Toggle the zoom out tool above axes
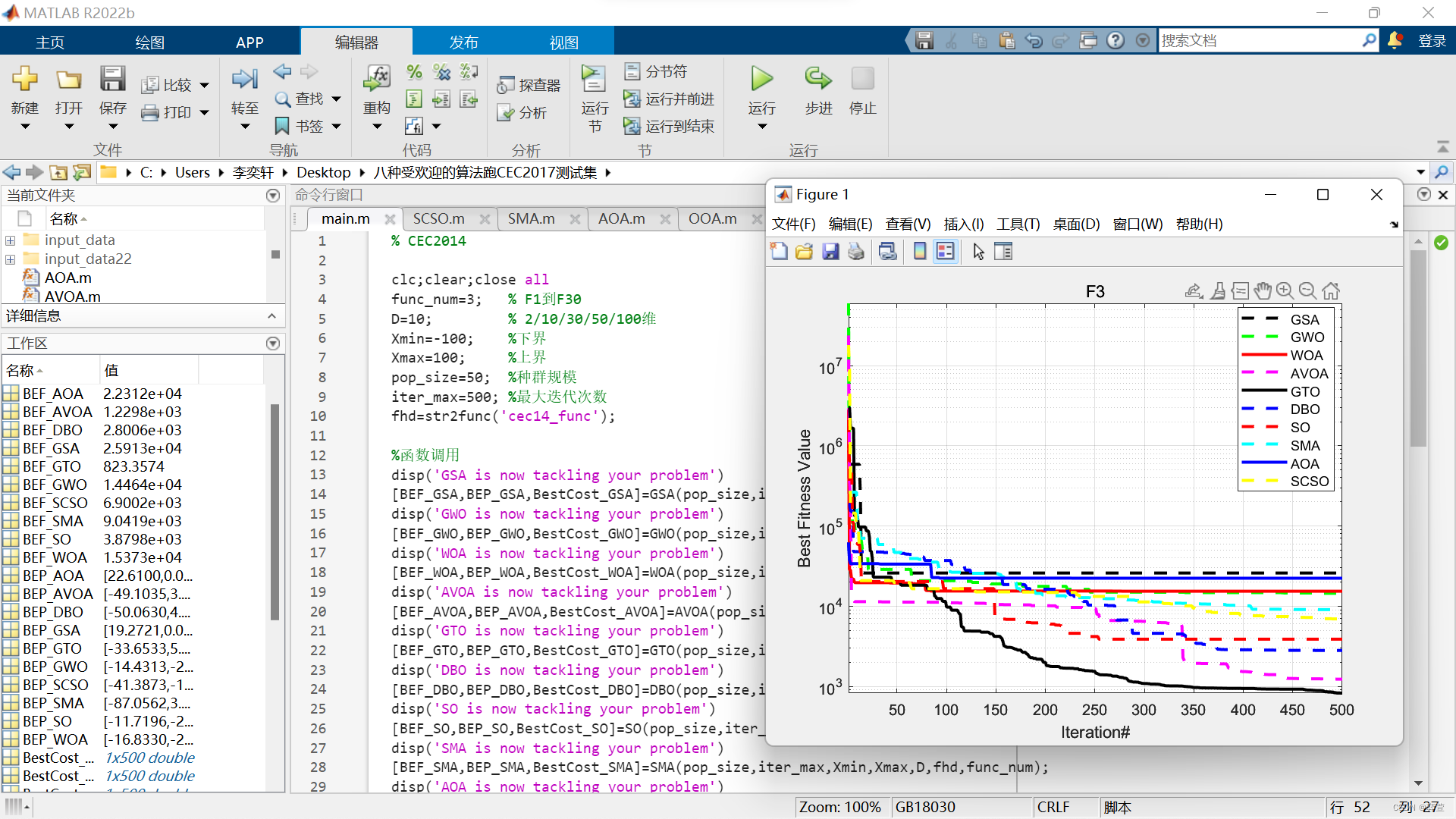This screenshot has width=1456, height=819. coord(1307,290)
